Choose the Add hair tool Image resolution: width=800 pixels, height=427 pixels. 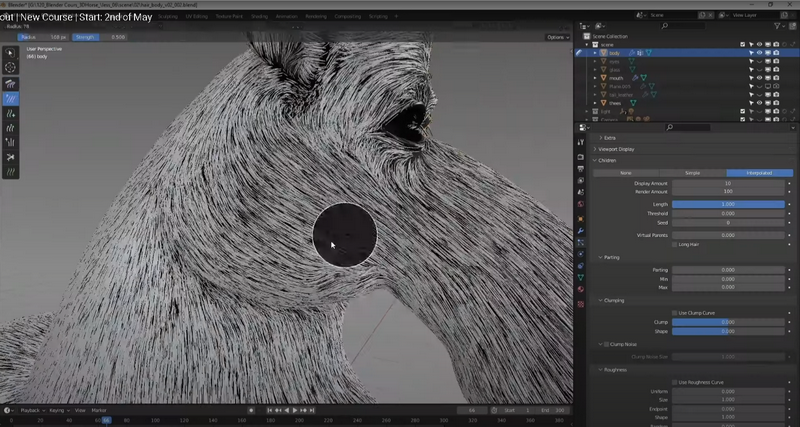(x=10, y=113)
